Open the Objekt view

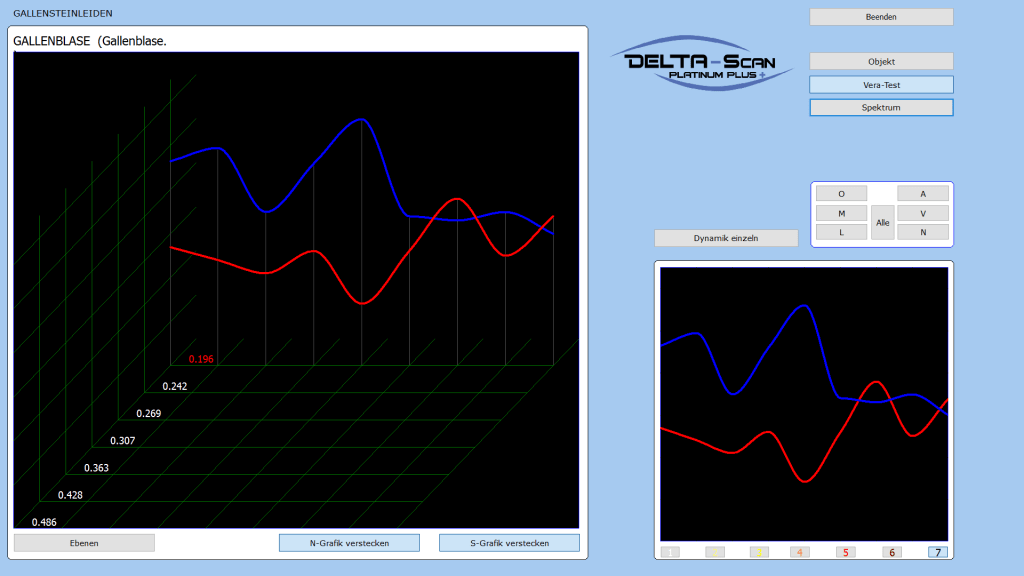pos(881,61)
